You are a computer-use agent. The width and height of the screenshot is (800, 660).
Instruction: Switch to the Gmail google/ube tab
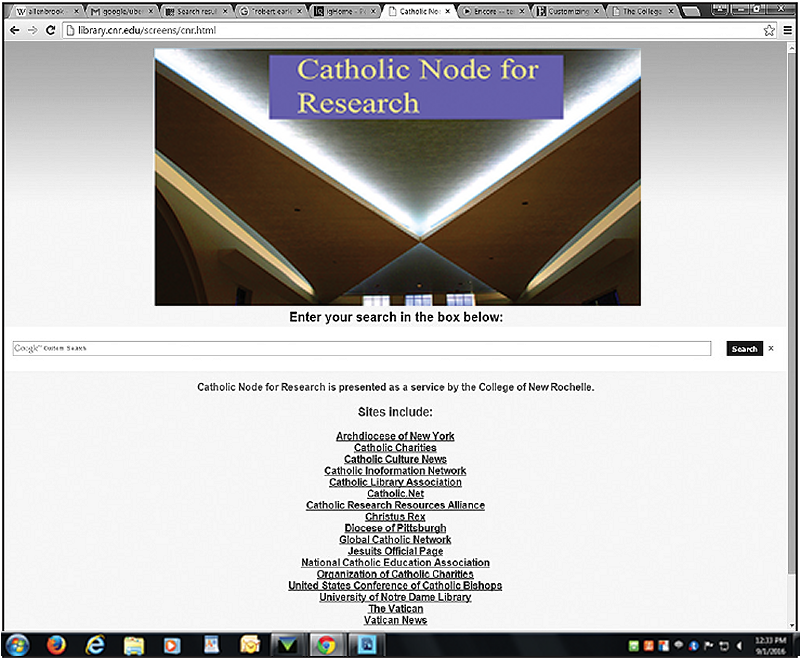point(122,11)
